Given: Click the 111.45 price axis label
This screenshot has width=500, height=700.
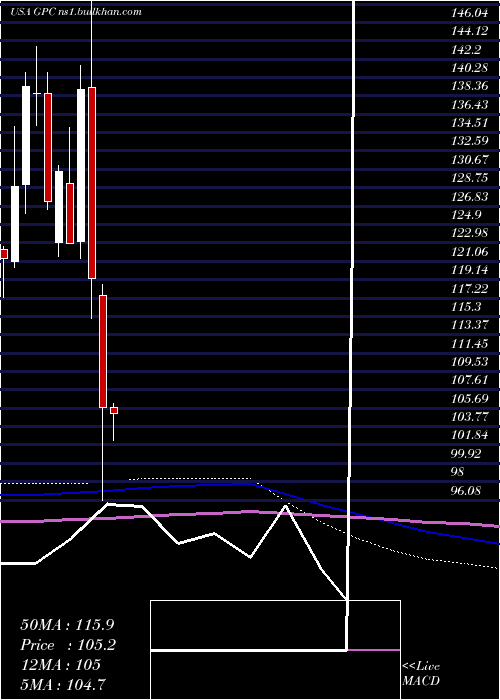Looking at the screenshot, I should pos(469,343).
